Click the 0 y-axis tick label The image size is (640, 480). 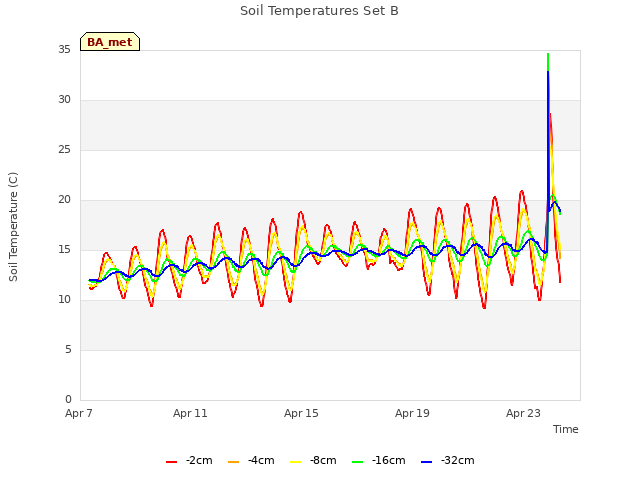(x=68, y=400)
